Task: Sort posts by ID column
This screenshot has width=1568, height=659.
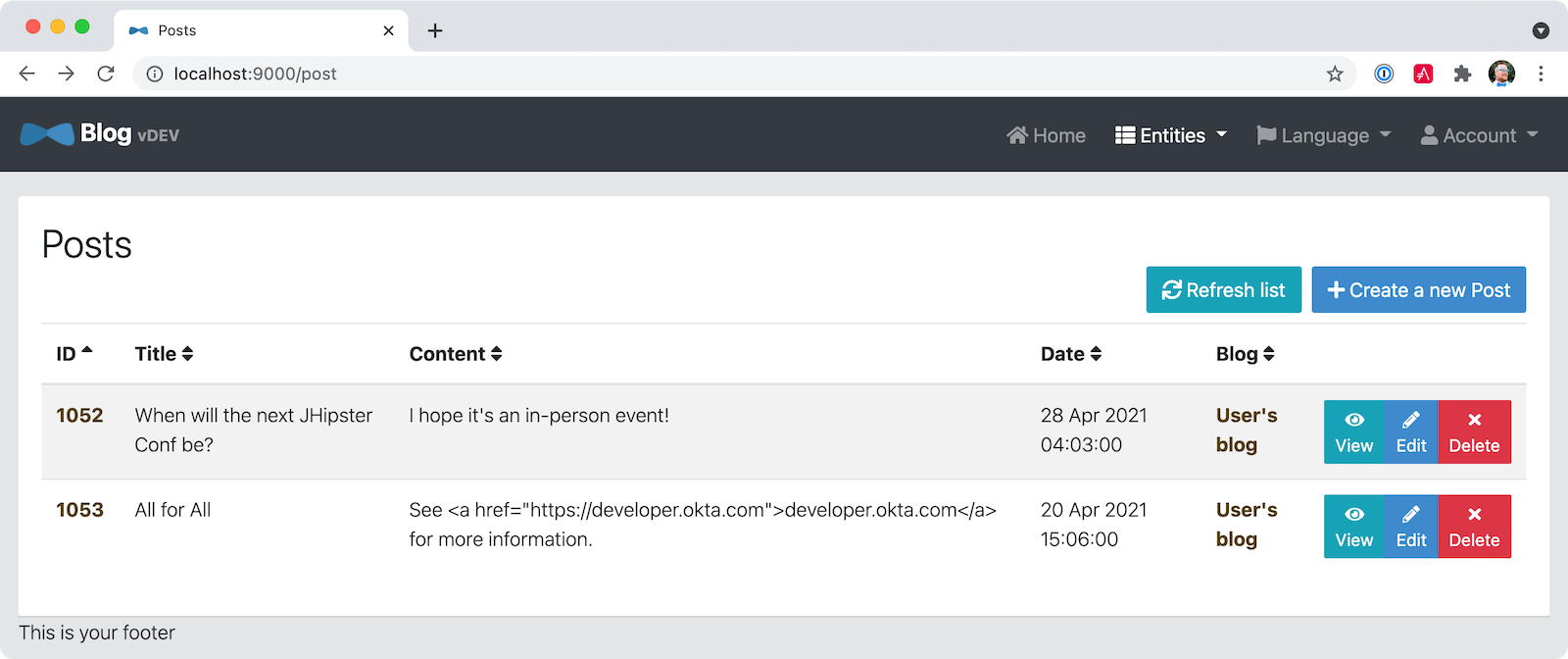Action: click(74, 354)
